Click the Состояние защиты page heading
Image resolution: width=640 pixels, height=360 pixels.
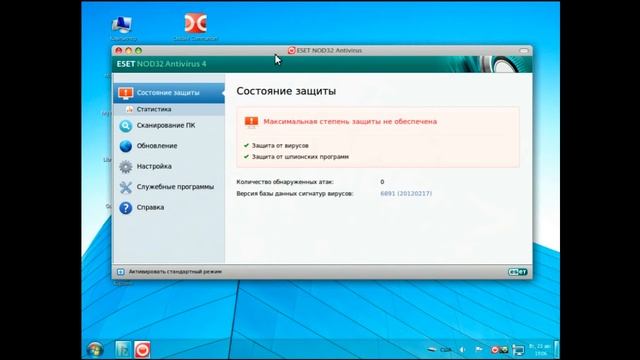(x=286, y=91)
